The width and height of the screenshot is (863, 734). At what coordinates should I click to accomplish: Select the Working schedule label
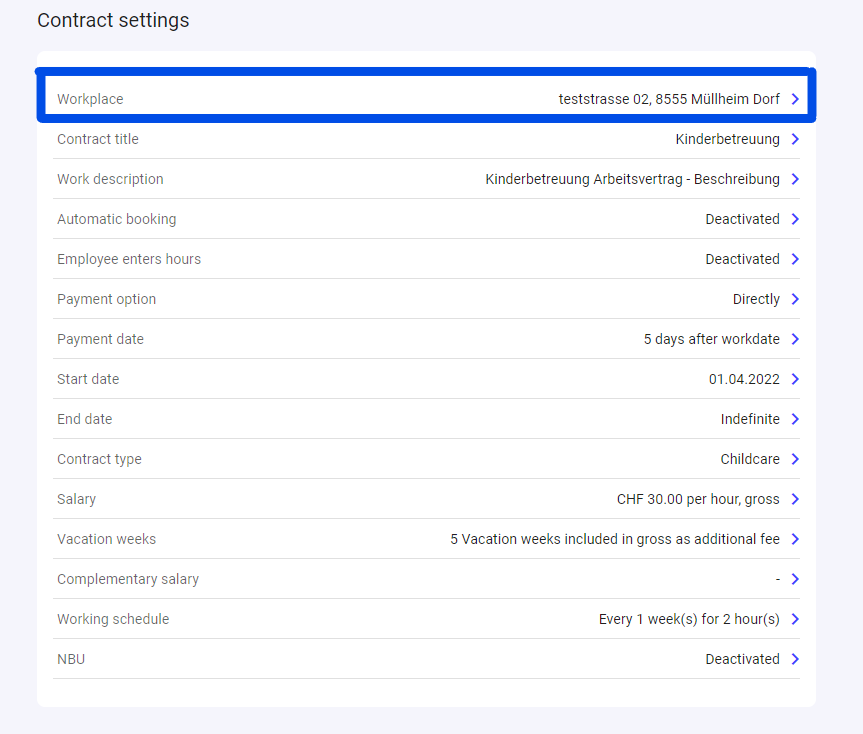coord(113,619)
